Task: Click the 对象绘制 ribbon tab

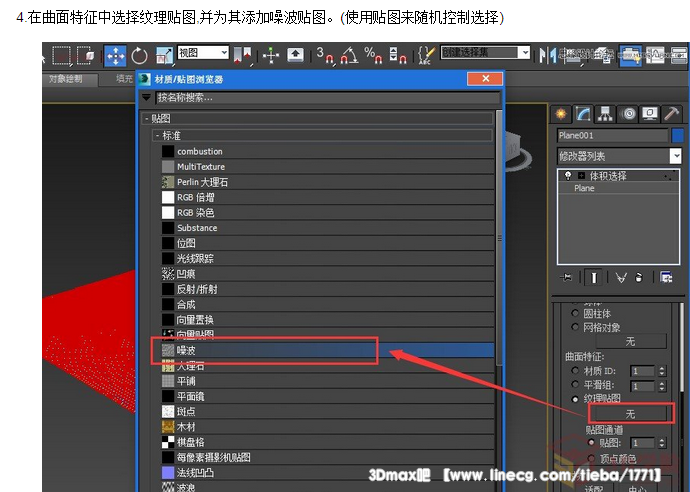Action: pos(65,79)
